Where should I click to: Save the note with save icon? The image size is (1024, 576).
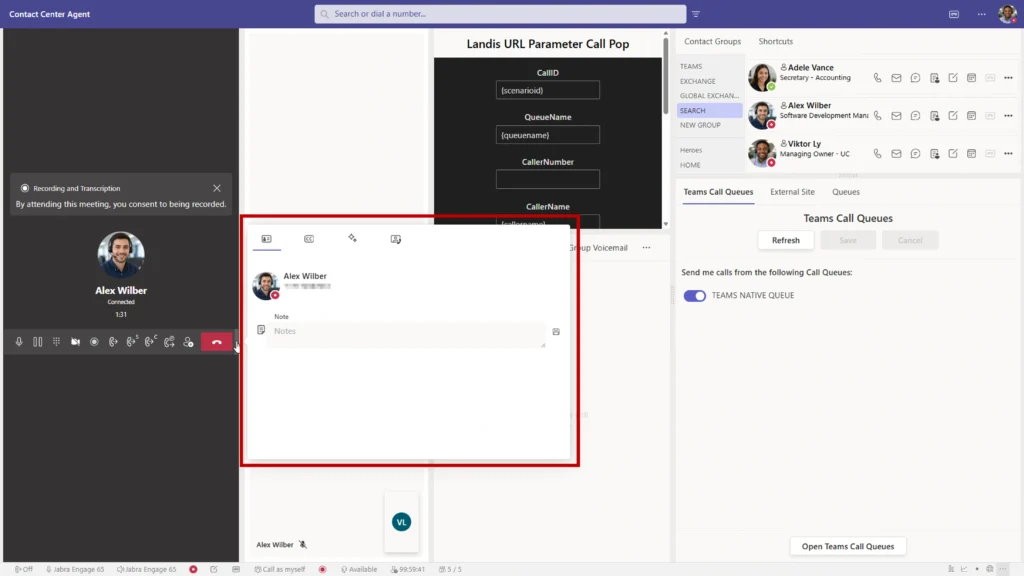[x=556, y=332]
